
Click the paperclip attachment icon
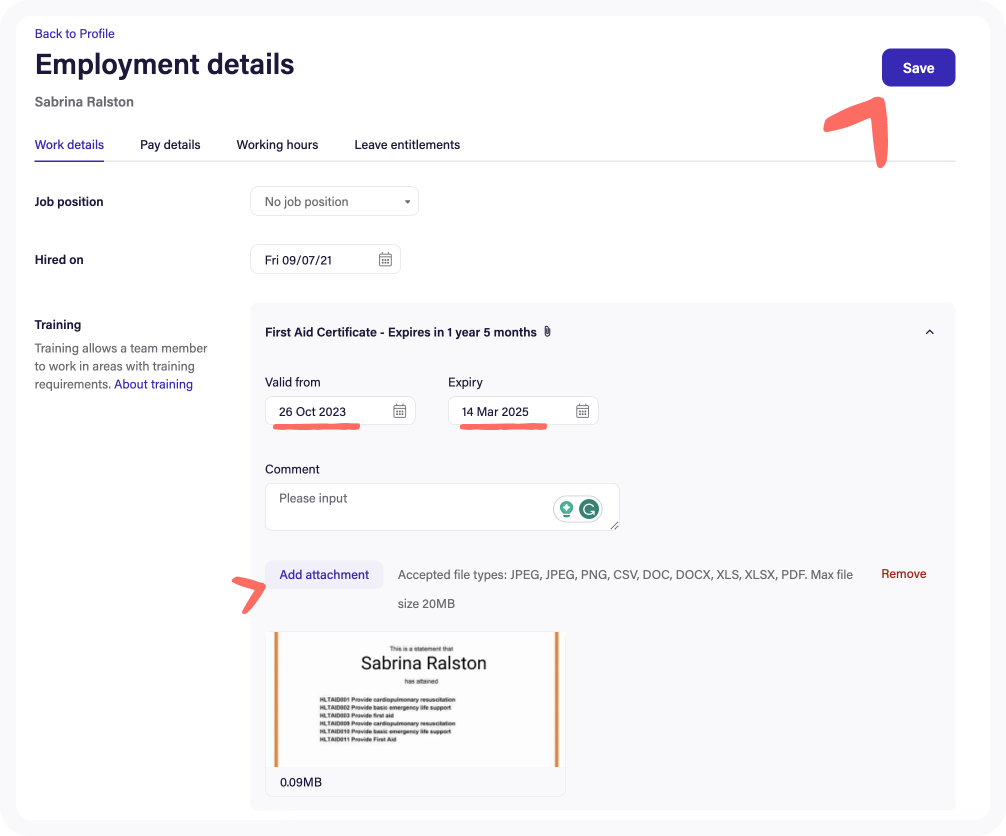(x=547, y=332)
